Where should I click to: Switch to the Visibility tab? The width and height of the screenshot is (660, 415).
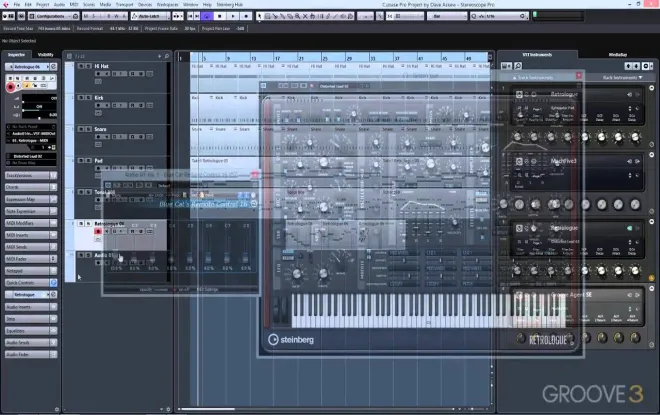(45, 55)
